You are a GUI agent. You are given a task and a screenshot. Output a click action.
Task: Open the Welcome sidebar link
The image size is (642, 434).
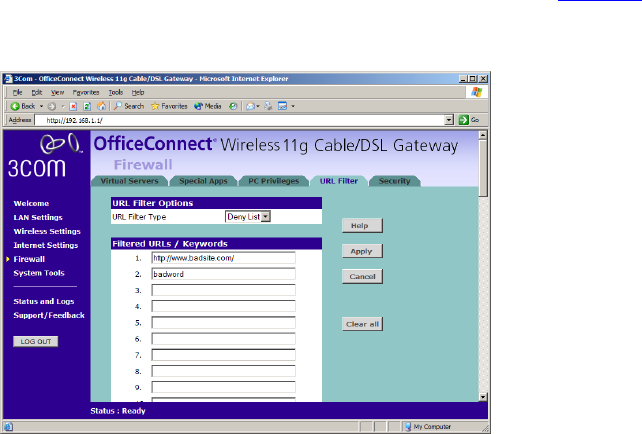point(31,203)
